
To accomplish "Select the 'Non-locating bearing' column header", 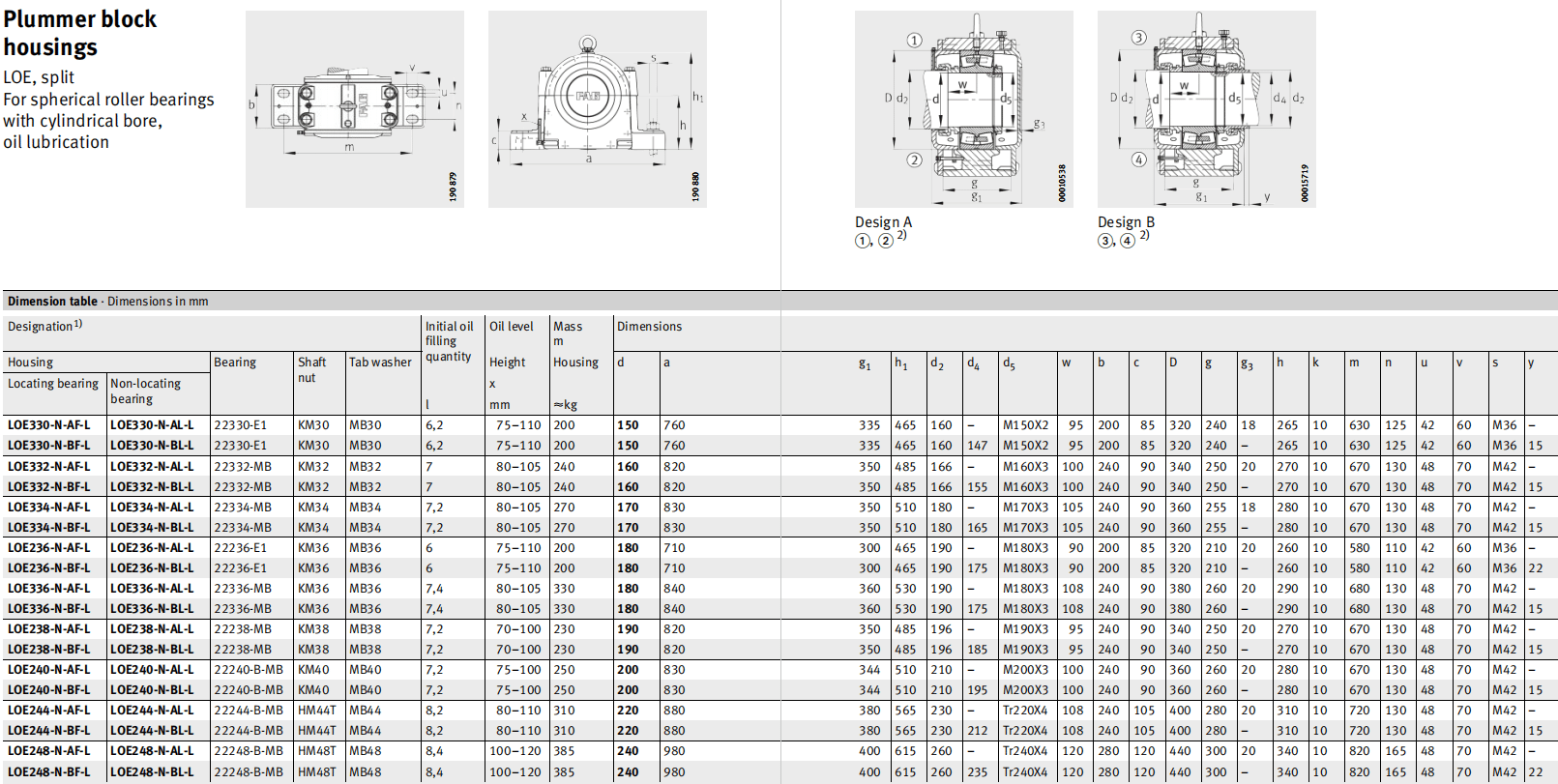I will pos(145,391).
